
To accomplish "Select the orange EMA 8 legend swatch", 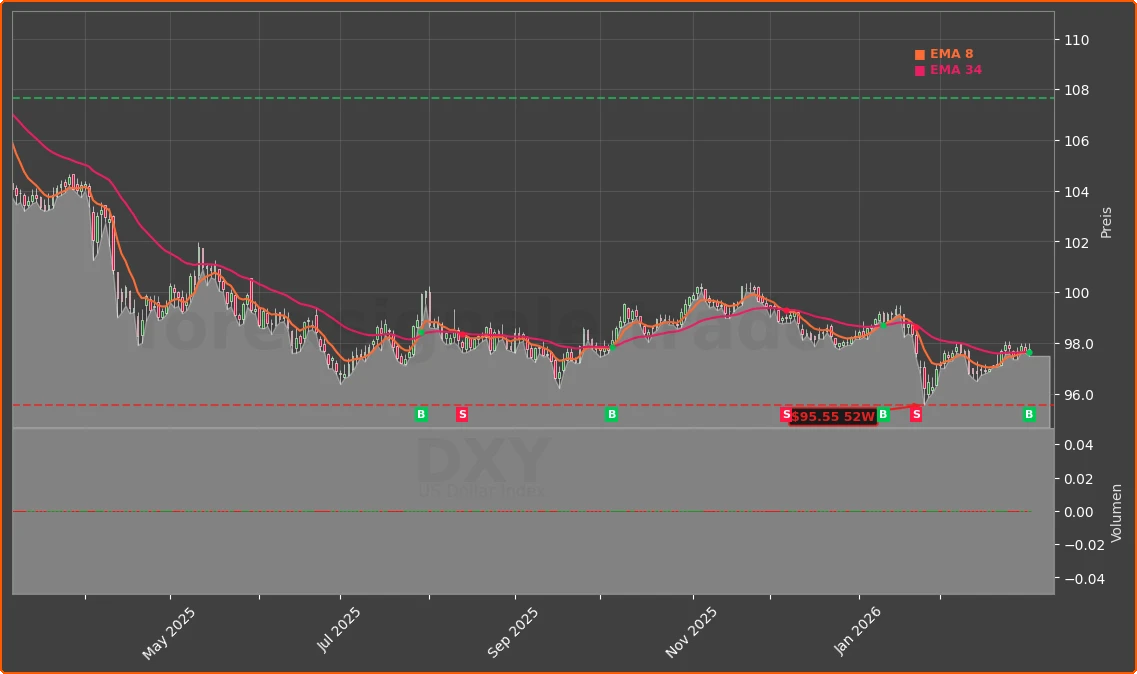I will 920,54.
